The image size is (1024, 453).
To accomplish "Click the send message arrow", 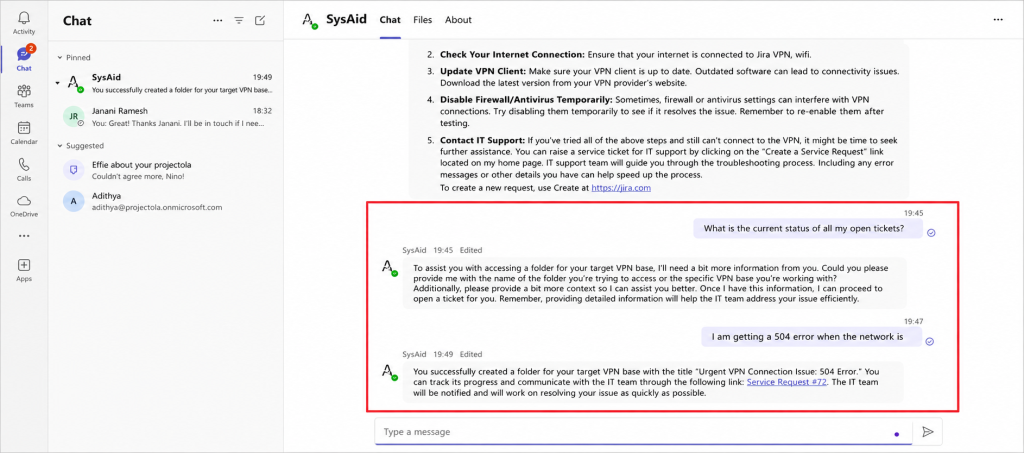I will click(927, 431).
